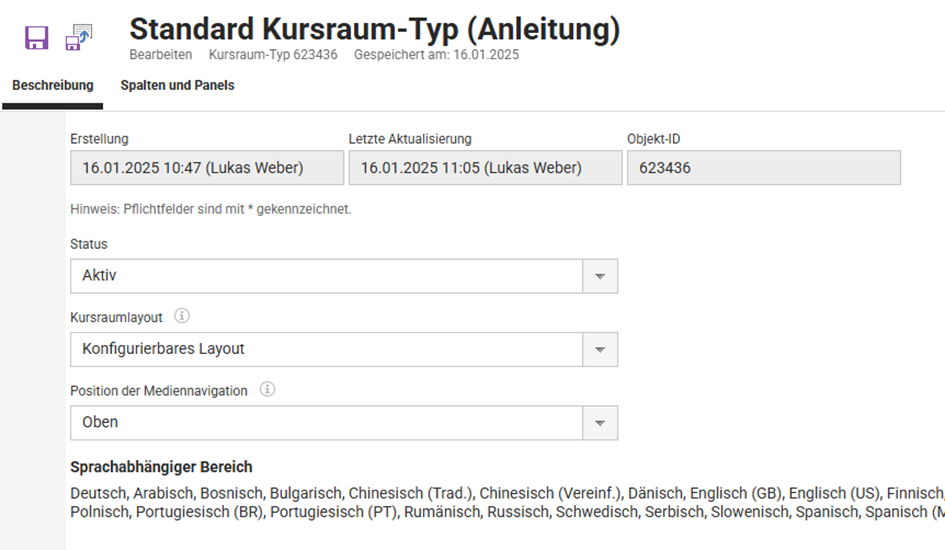Image resolution: width=945 pixels, height=550 pixels.
Task: Click the purple save disk icon
Action: (37, 38)
